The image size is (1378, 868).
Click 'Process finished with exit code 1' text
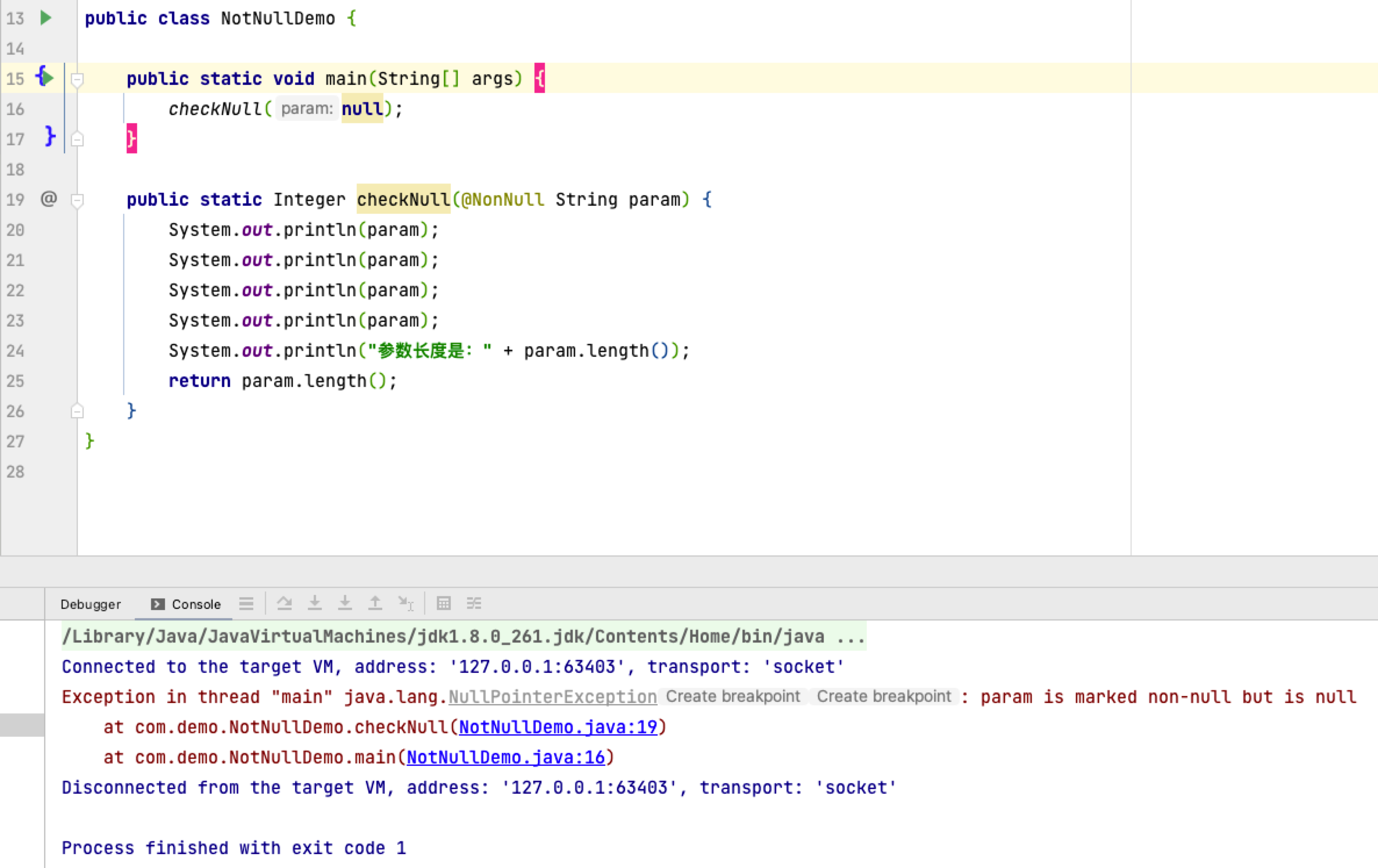[x=234, y=848]
